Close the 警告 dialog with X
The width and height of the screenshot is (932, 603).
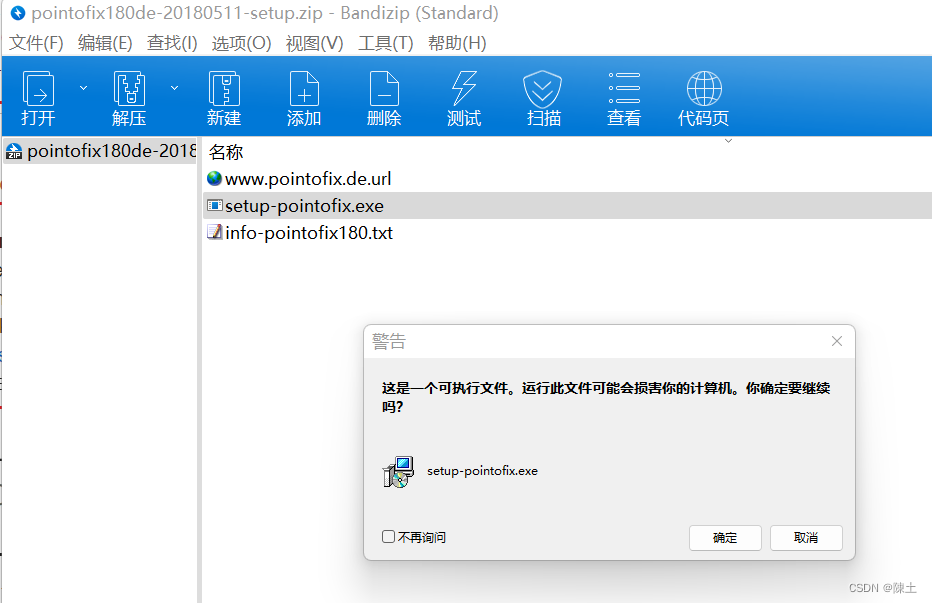(837, 341)
